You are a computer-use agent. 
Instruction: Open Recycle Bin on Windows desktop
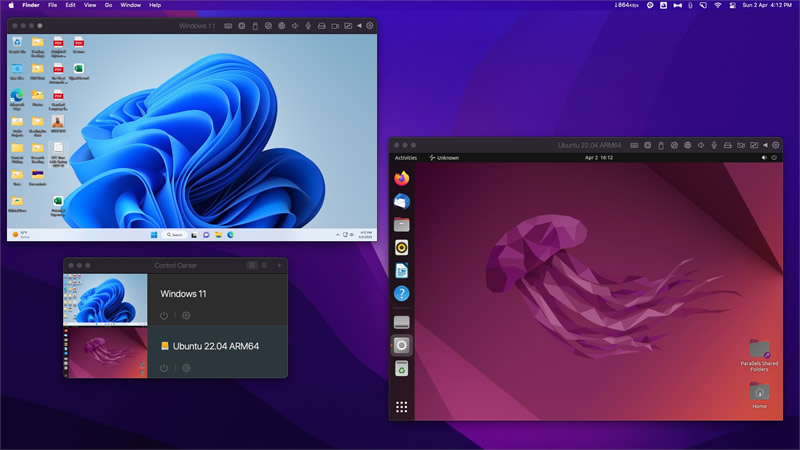click(17, 45)
